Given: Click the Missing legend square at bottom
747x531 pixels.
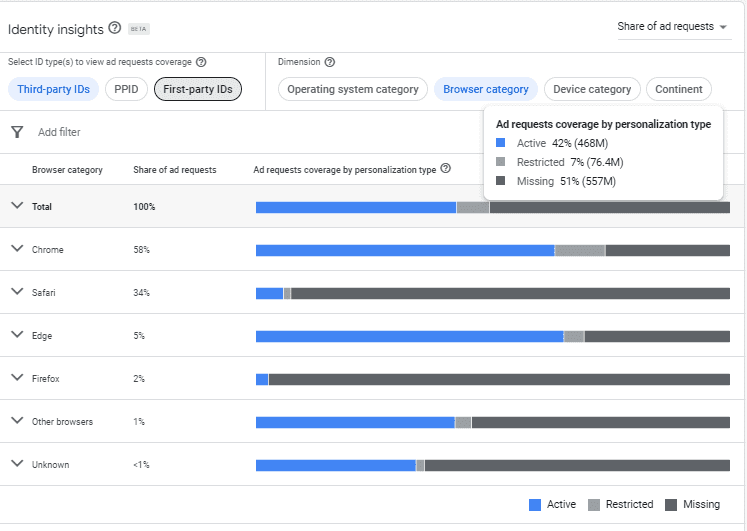Looking at the screenshot, I should coord(671,505).
